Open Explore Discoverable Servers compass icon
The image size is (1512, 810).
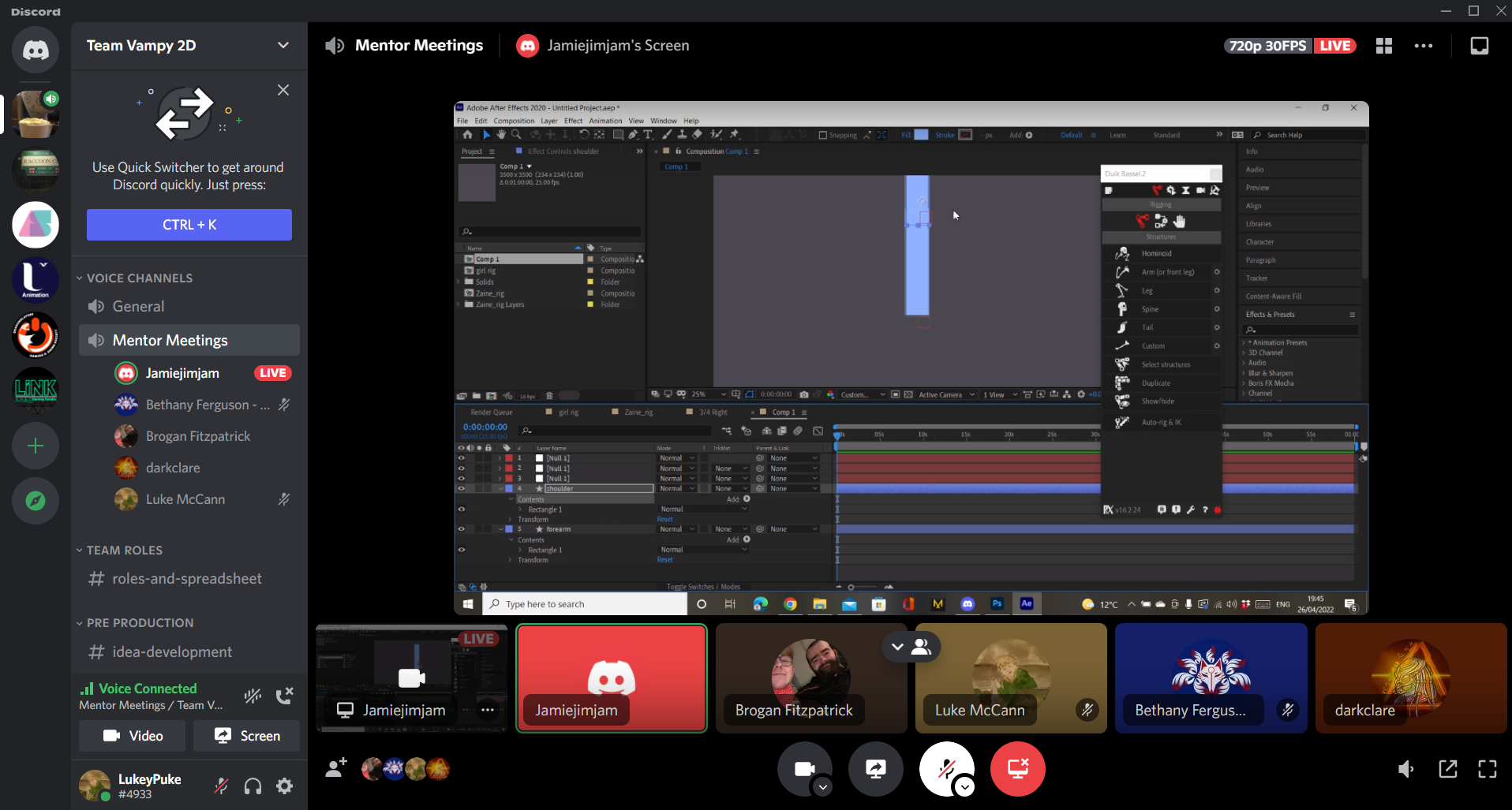36,501
